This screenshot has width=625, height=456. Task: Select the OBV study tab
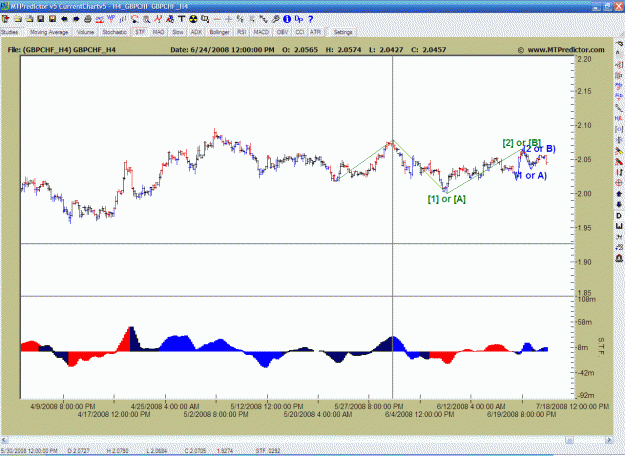pos(282,32)
